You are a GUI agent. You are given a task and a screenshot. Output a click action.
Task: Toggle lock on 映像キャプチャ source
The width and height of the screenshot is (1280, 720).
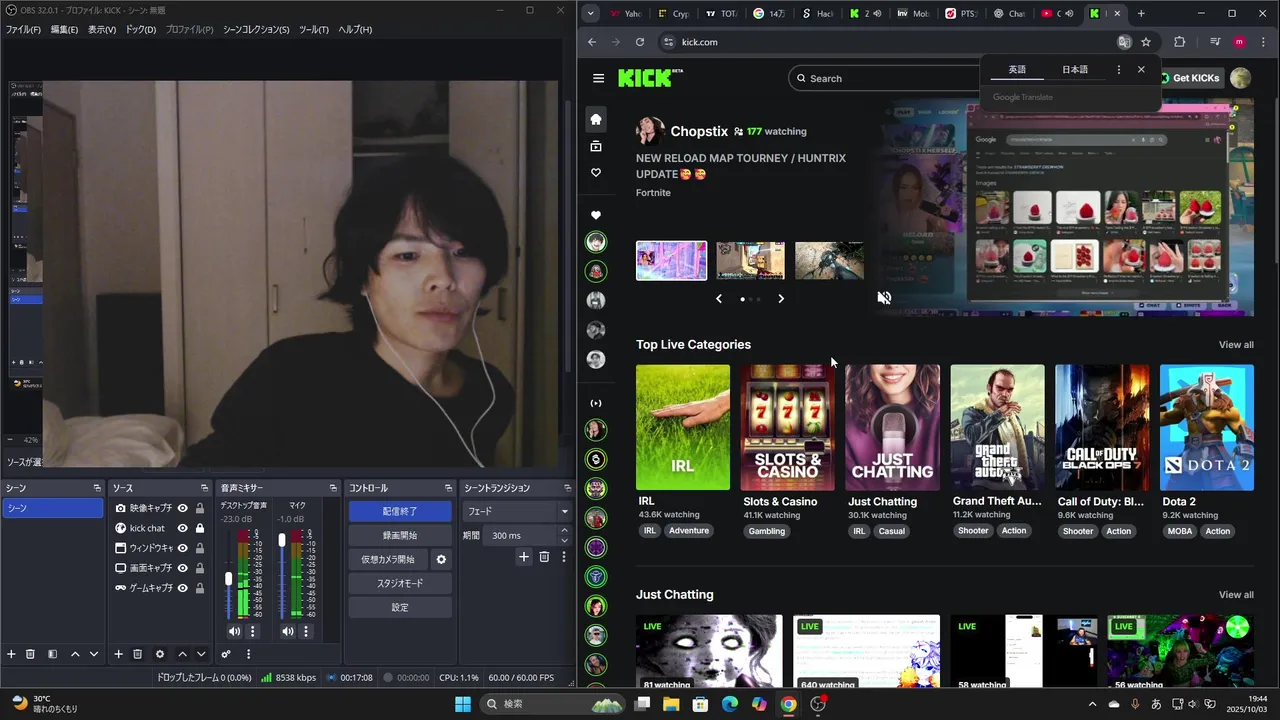[200, 508]
